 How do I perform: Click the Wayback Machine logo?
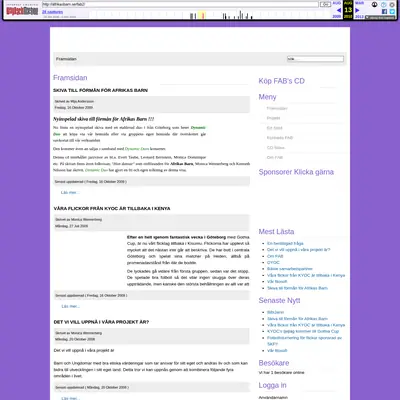(22, 10)
